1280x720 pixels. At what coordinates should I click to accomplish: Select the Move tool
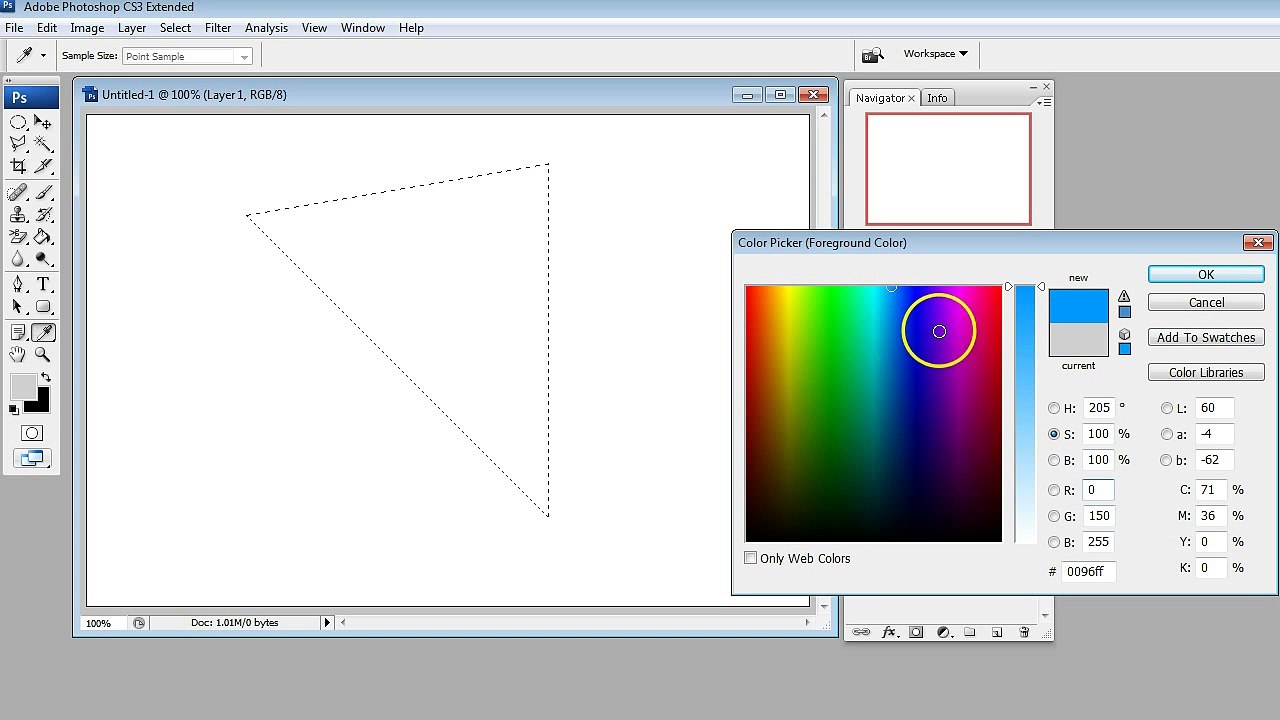click(43, 122)
